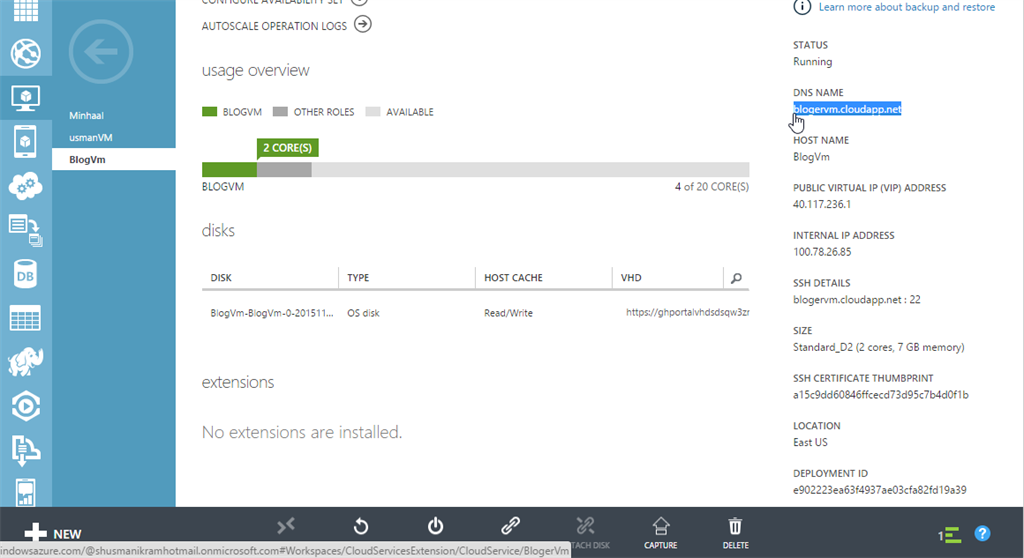The height and width of the screenshot is (558, 1024).
Task: Restart the VM with the circular arrow icon
Action: click(360, 526)
